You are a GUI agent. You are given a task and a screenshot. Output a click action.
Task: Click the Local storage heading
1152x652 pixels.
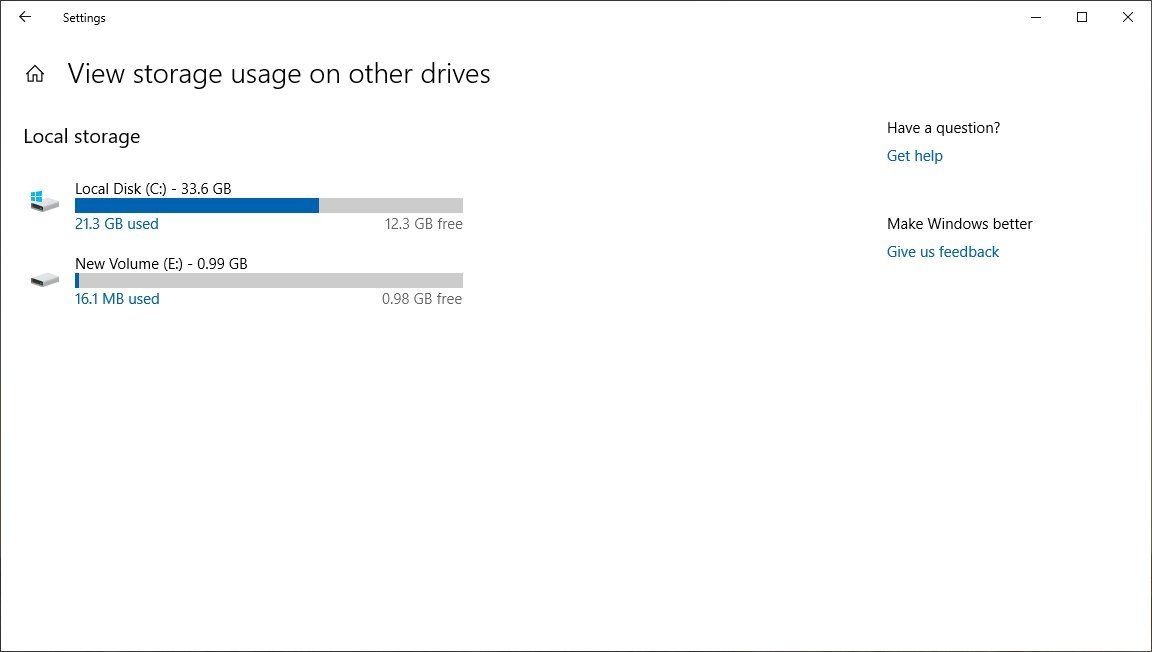coord(81,136)
